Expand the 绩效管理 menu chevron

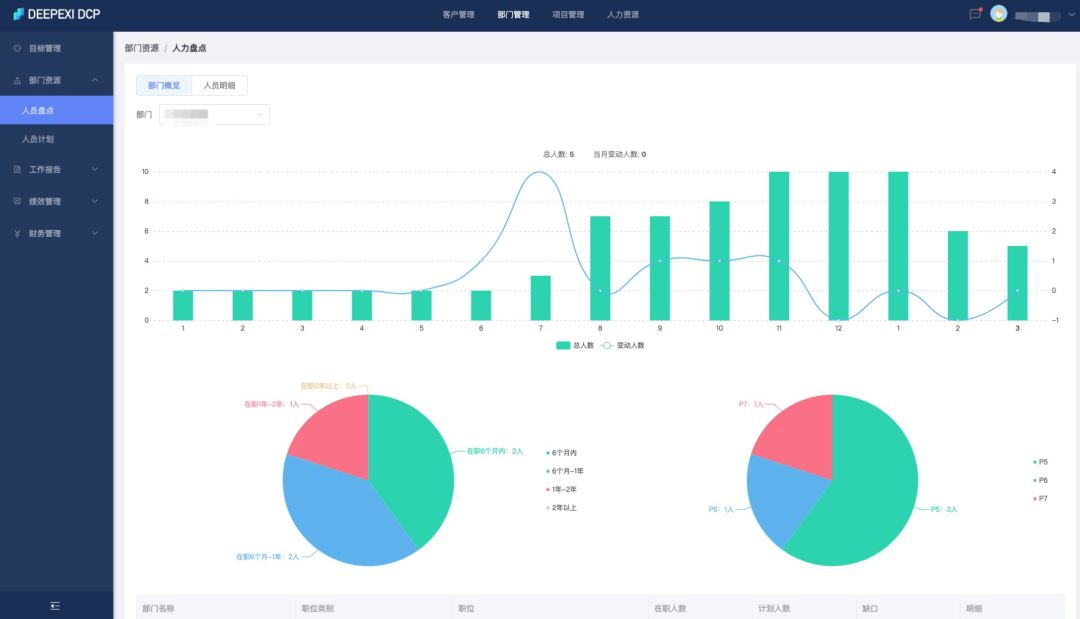click(x=95, y=201)
